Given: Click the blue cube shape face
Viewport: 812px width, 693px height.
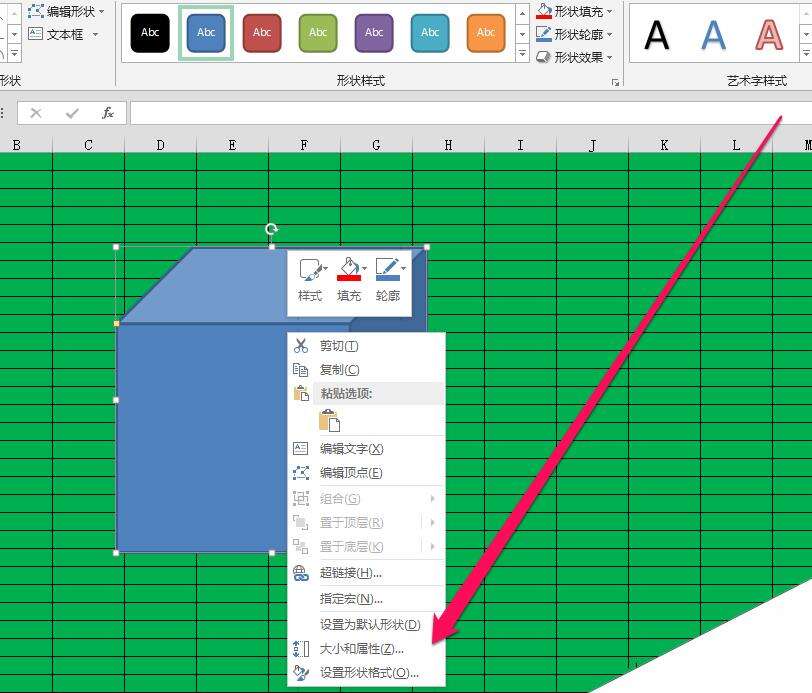Looking at the screenshot, I should pyautogui.click(x=202, y=438).
